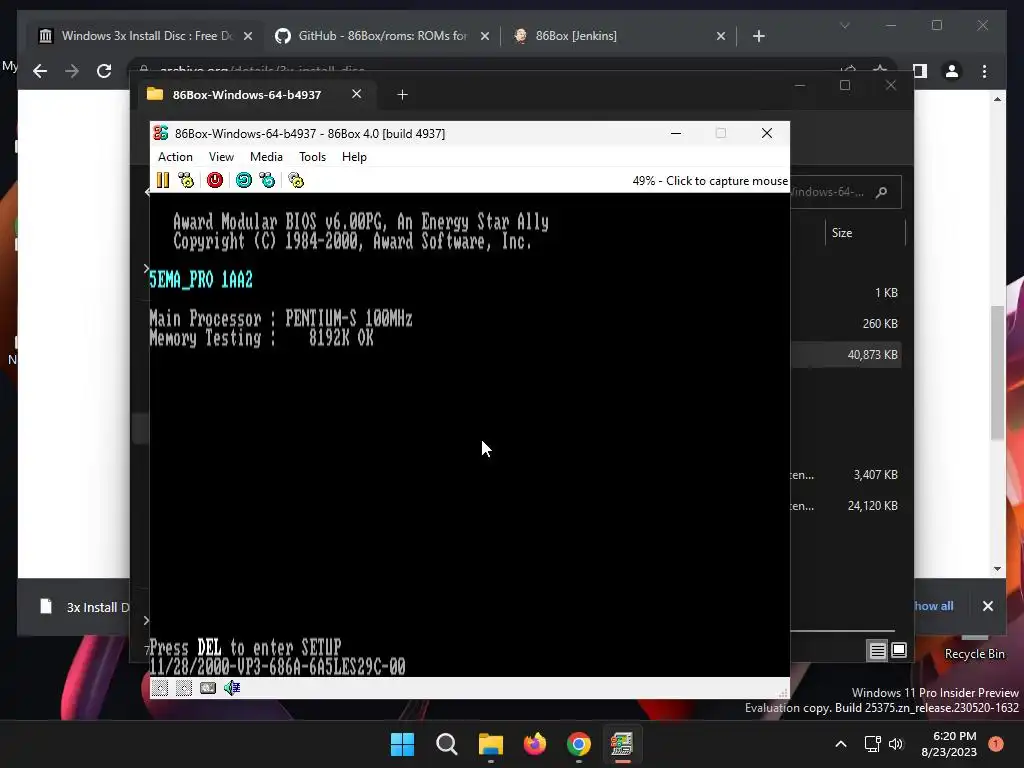Screen dimensions: 1024x768
Task: Open taskbar Search
Action: [x=447, y=744]
